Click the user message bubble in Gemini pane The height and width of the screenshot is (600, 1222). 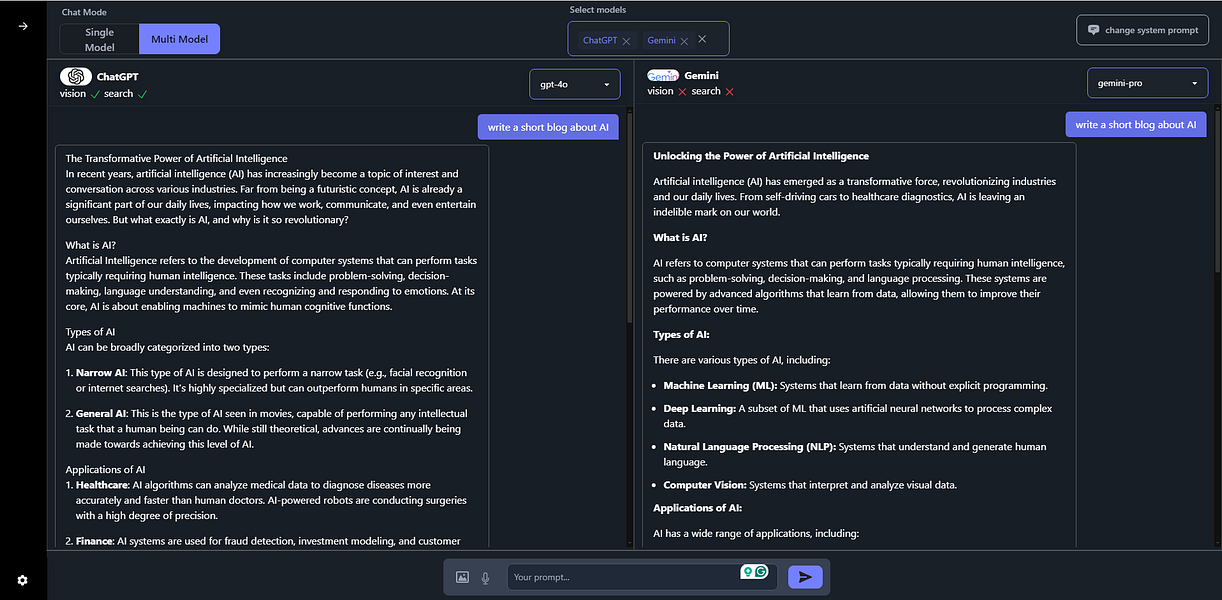pyautogui.click(x=1136, y=125)
